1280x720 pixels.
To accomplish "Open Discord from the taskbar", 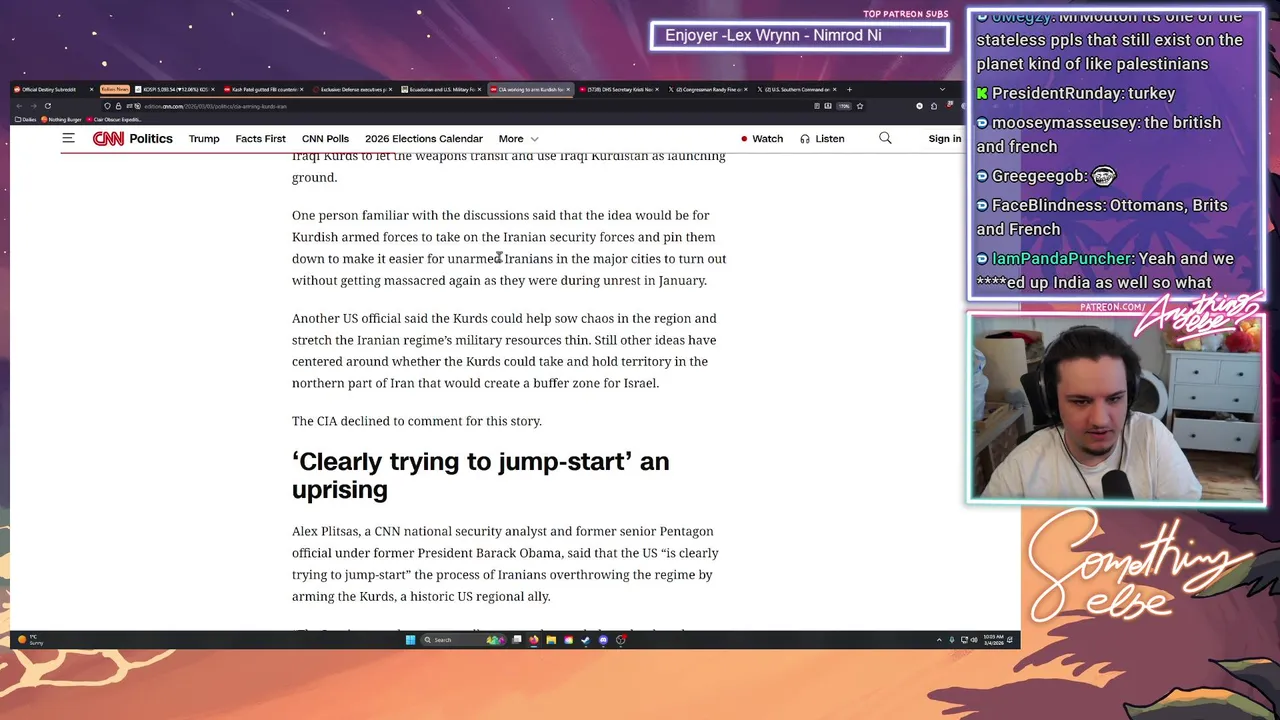I will pyautogui.click(x=603, y=640).
